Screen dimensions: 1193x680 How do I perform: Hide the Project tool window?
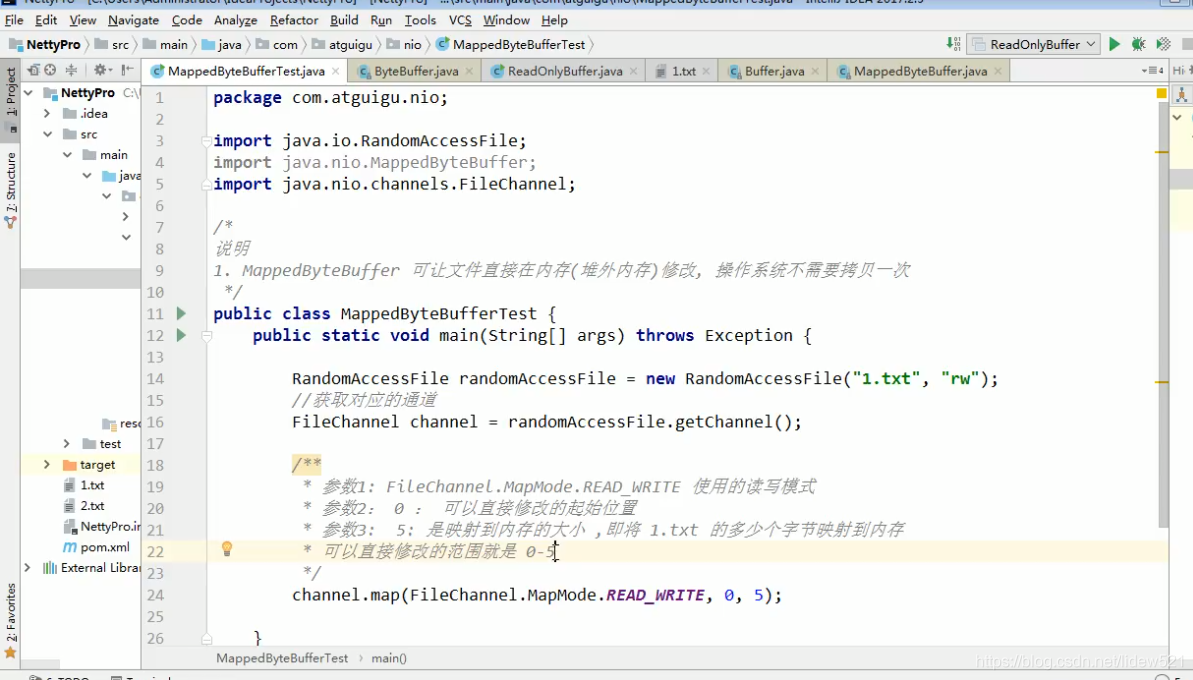tap(127, 70)
